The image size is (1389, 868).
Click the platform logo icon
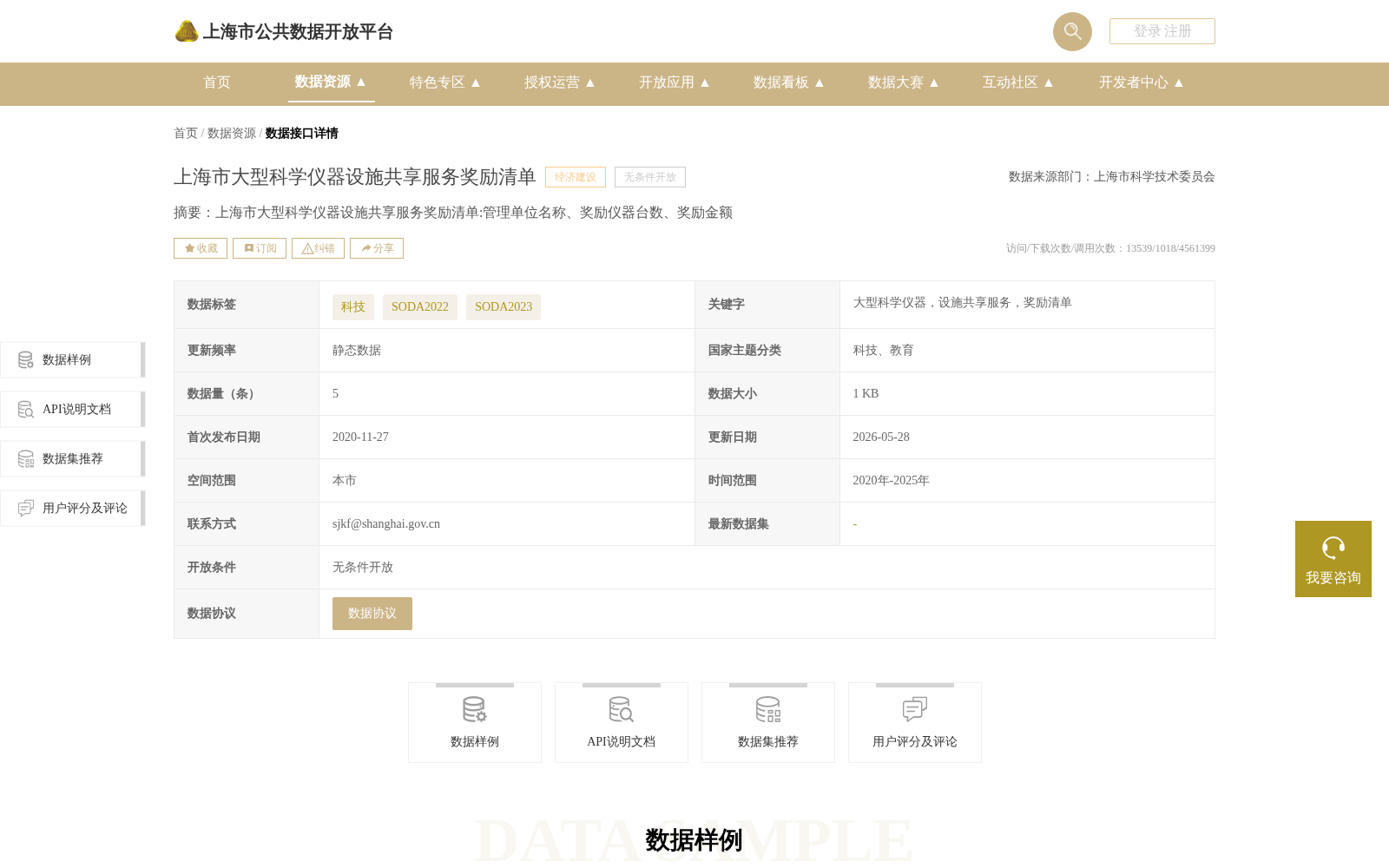(187, 31)
